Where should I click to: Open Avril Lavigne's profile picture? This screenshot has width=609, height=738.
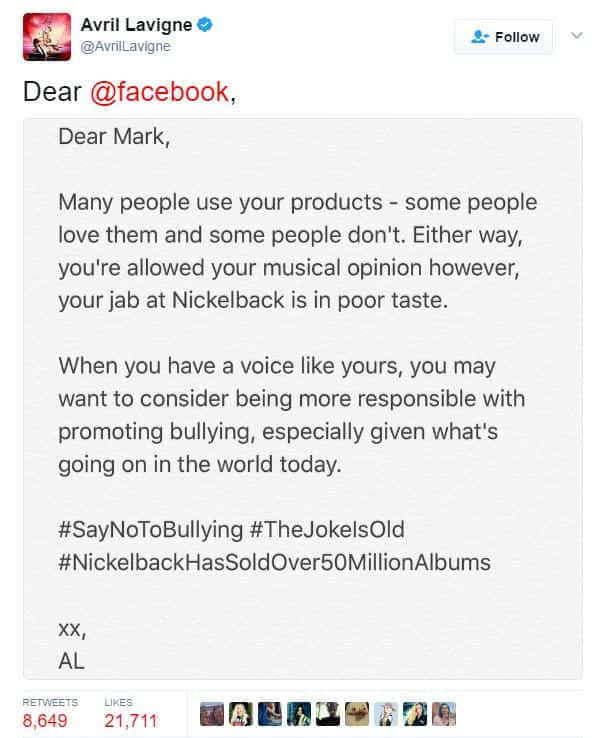(x=46, y=37)
